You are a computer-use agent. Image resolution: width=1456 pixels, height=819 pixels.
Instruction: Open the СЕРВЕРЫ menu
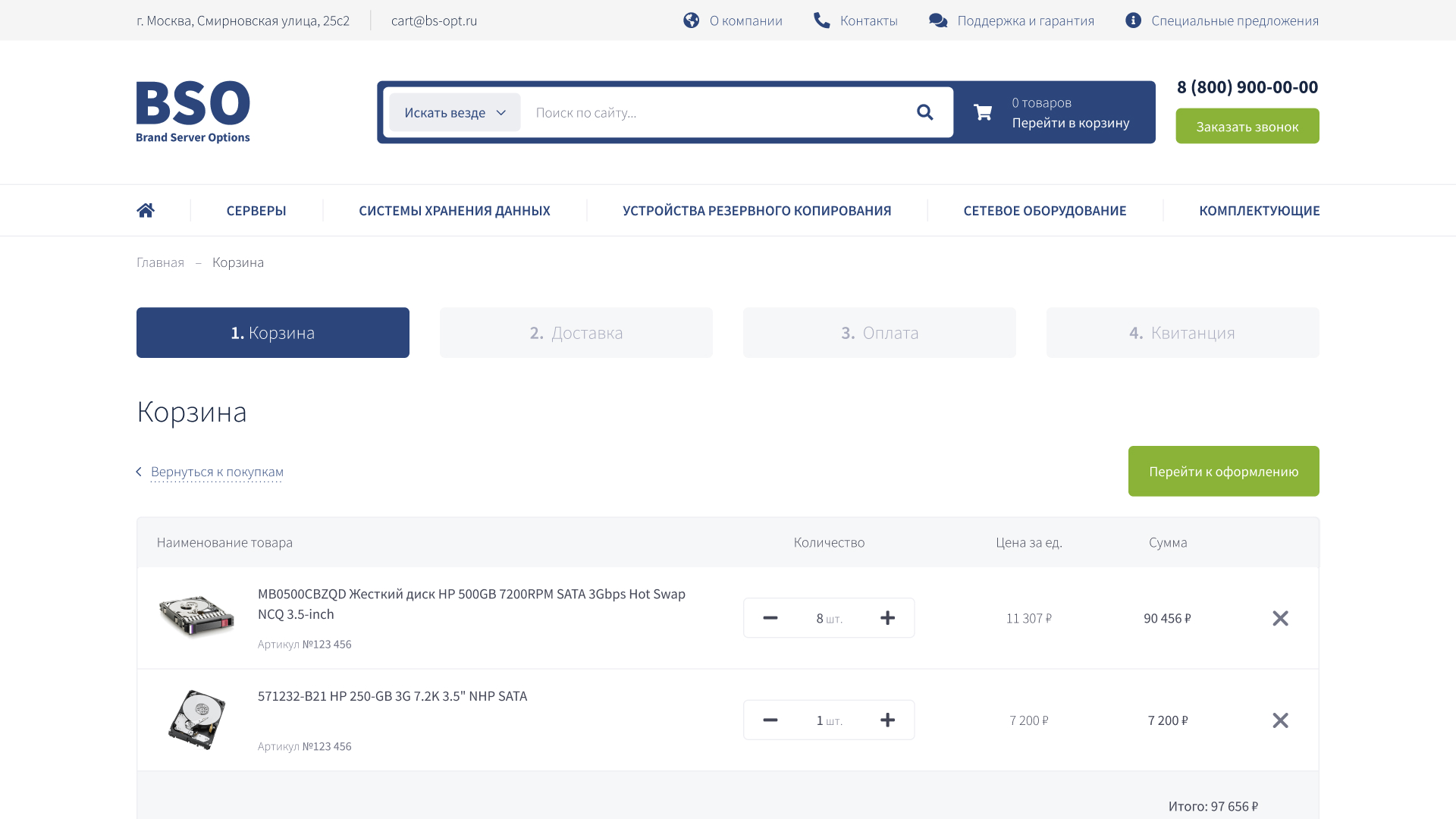(x=256, y=210)
